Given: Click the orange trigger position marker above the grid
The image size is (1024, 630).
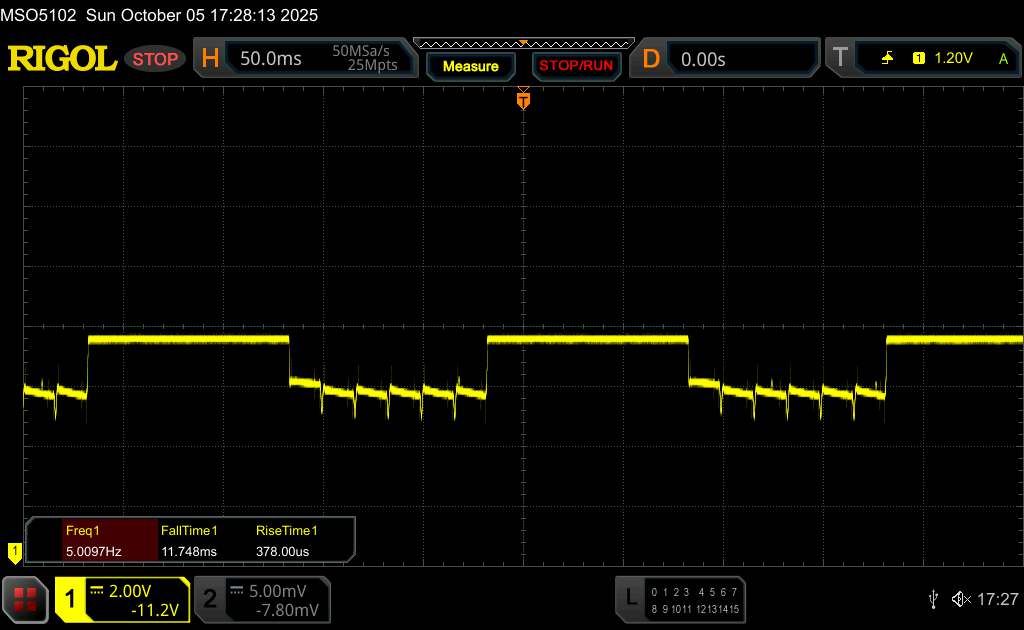Looking at the screenshot, I should tap(522, 99).
